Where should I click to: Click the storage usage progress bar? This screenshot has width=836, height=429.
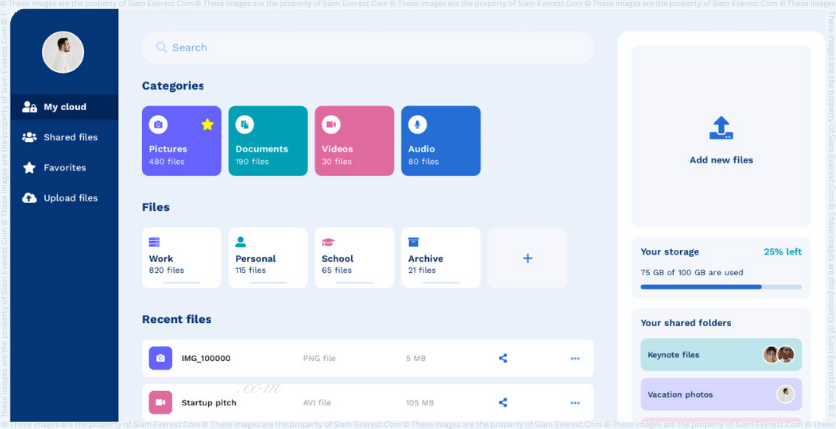click(x=720, y=287)
